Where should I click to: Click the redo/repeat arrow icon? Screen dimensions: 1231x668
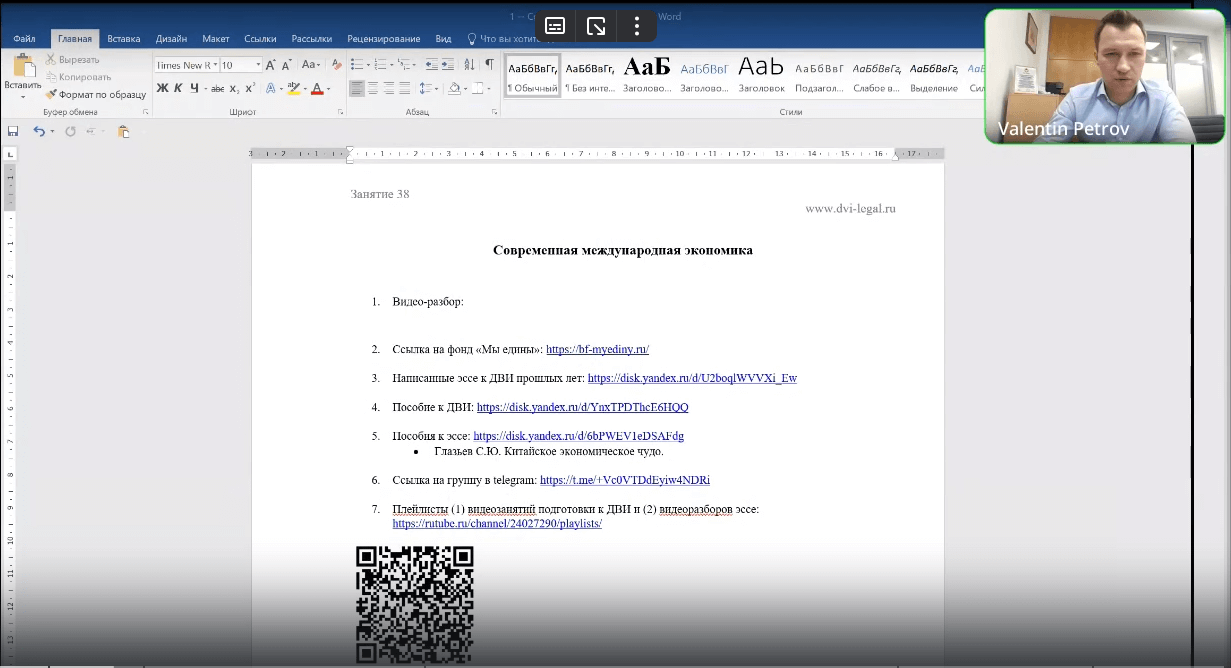point(70,131)
